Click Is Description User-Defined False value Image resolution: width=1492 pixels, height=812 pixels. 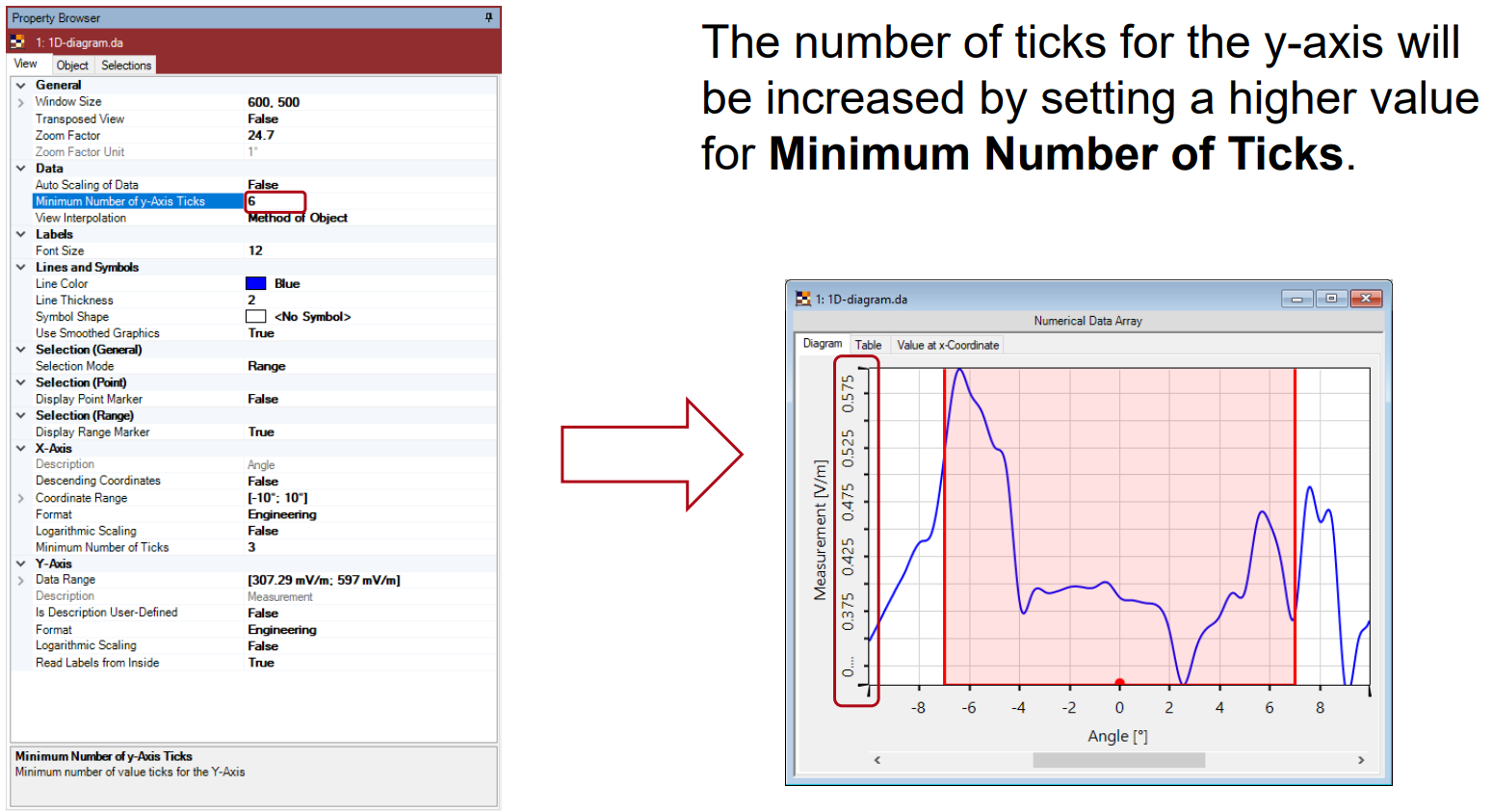263,614
